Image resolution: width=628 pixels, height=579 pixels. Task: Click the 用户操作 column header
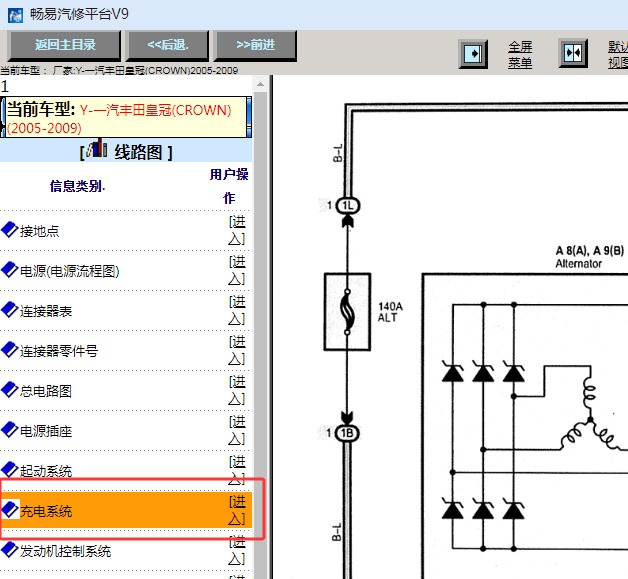pyautogui.click(x=229, y=186)
